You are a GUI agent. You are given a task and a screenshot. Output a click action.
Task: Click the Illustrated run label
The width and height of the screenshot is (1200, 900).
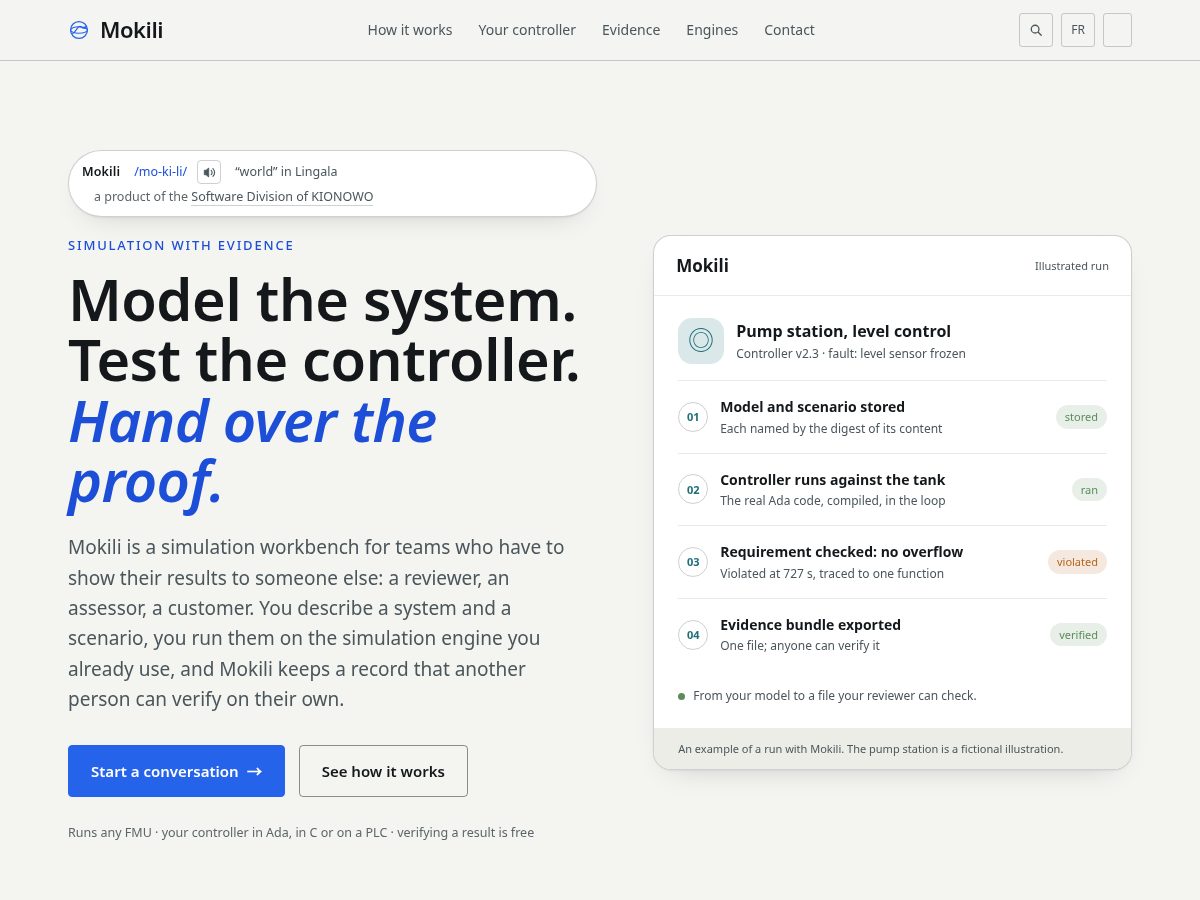[x=1071, y=266]
